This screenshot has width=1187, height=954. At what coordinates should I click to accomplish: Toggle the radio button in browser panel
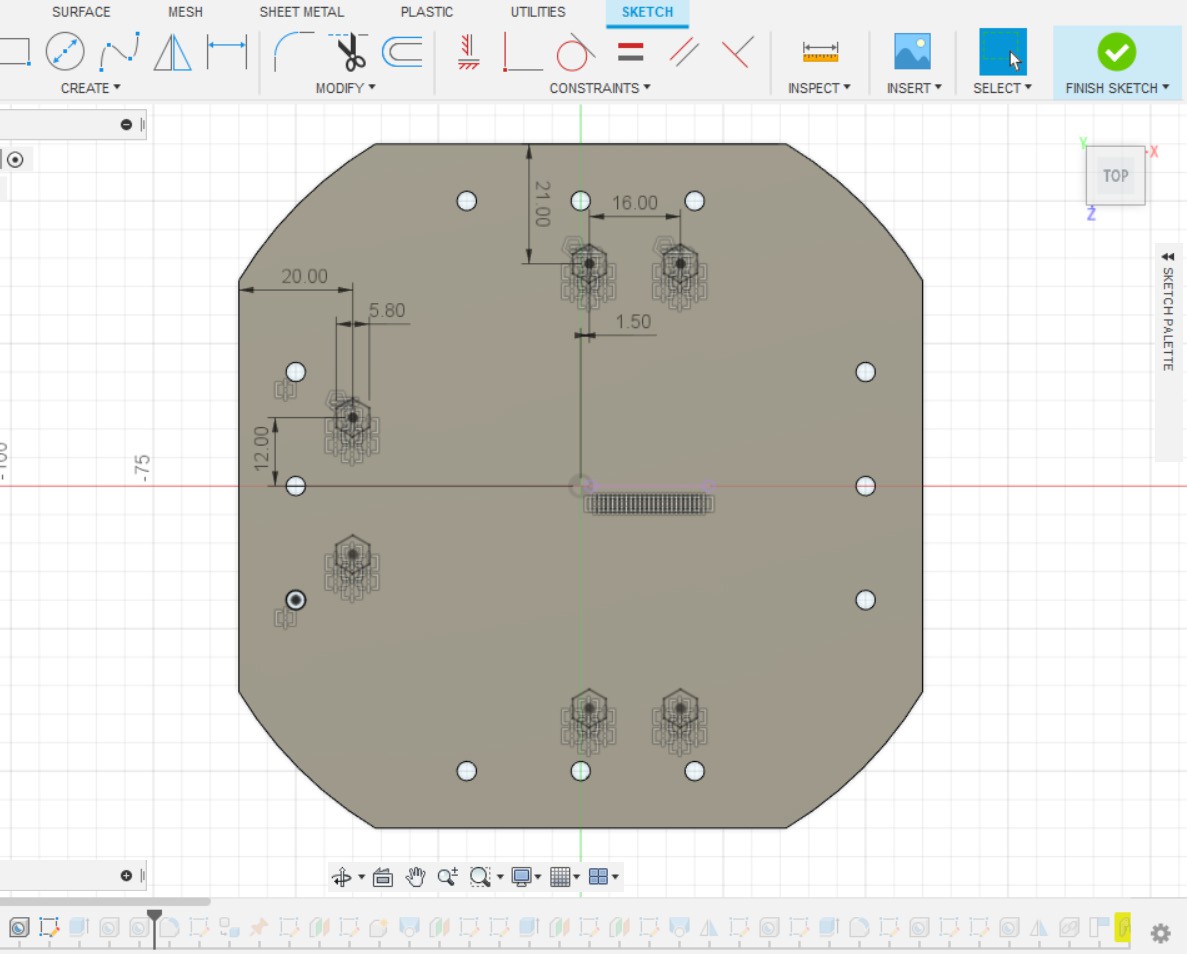(15, 160)
